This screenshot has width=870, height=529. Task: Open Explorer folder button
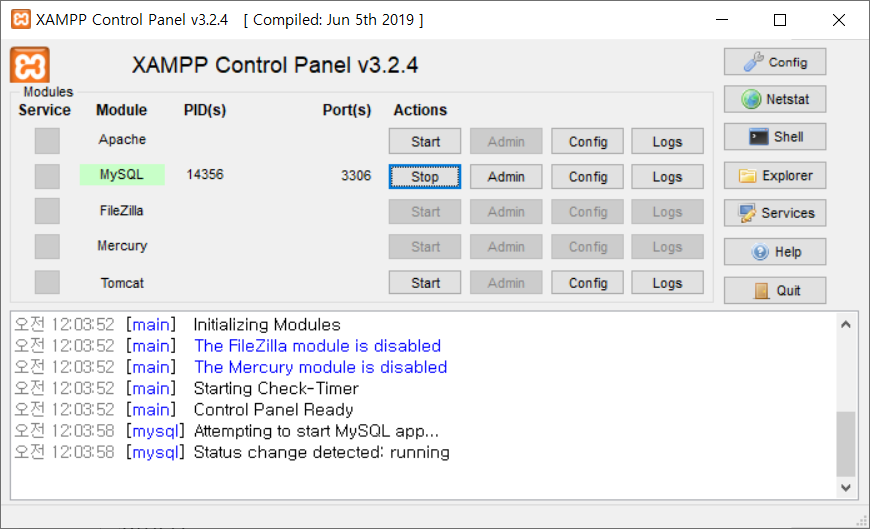click(775, 175)
